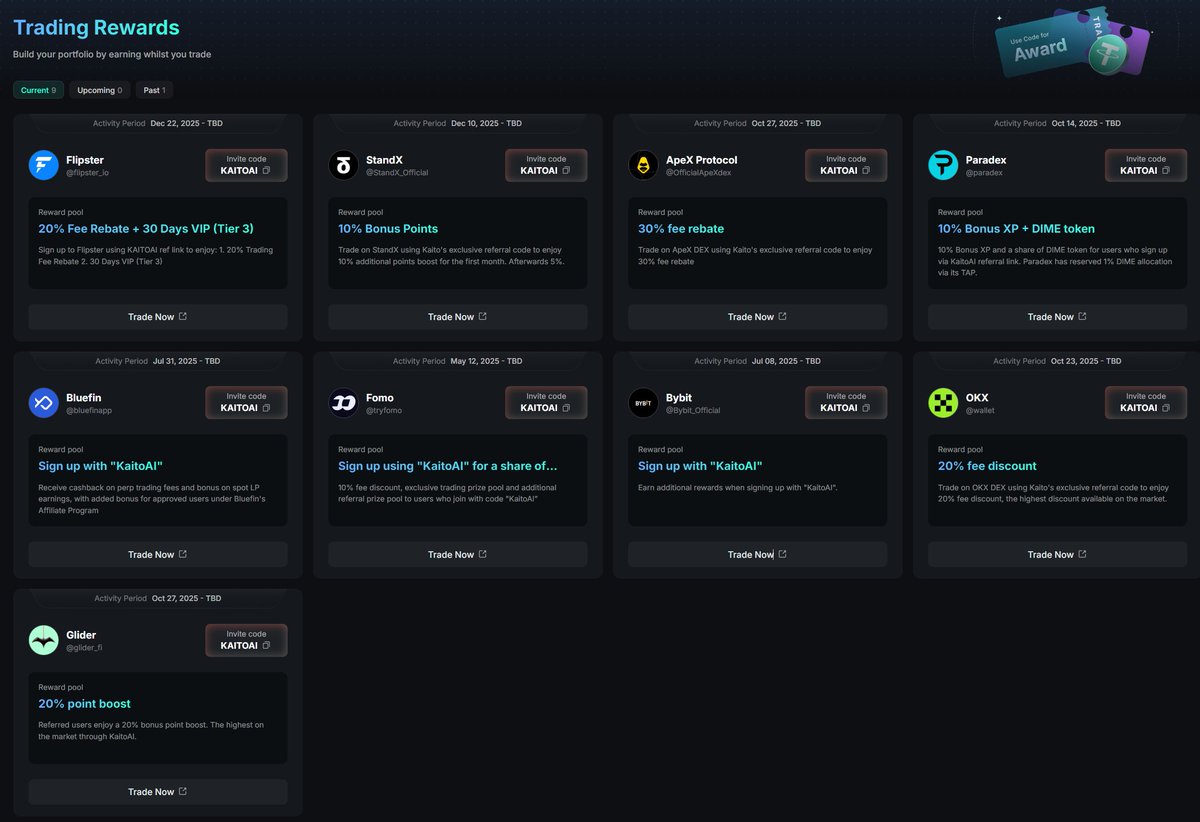1200x822 pixels.
Task: Click Trade Now on the Fomo card
Action: pos(458,554)
